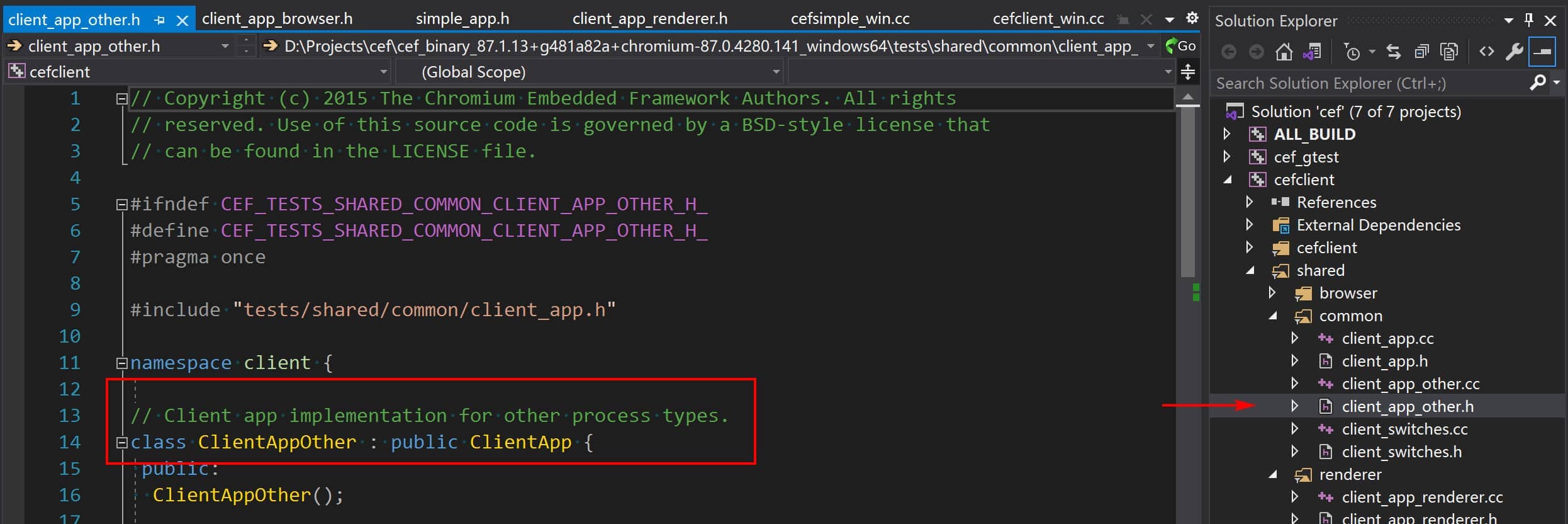Open Properties using the wrench icon
This screenshot has height=524, width=1568.
tap(1515, 52)
